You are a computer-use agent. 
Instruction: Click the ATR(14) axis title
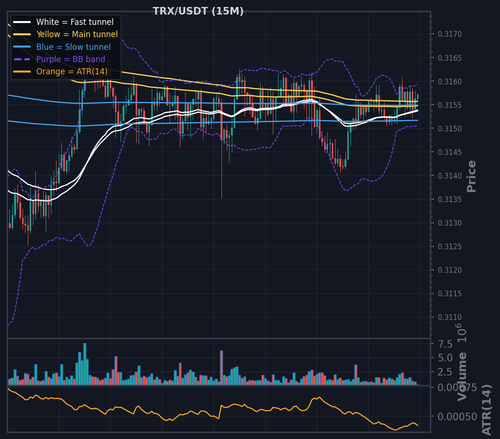click(487, 410)
